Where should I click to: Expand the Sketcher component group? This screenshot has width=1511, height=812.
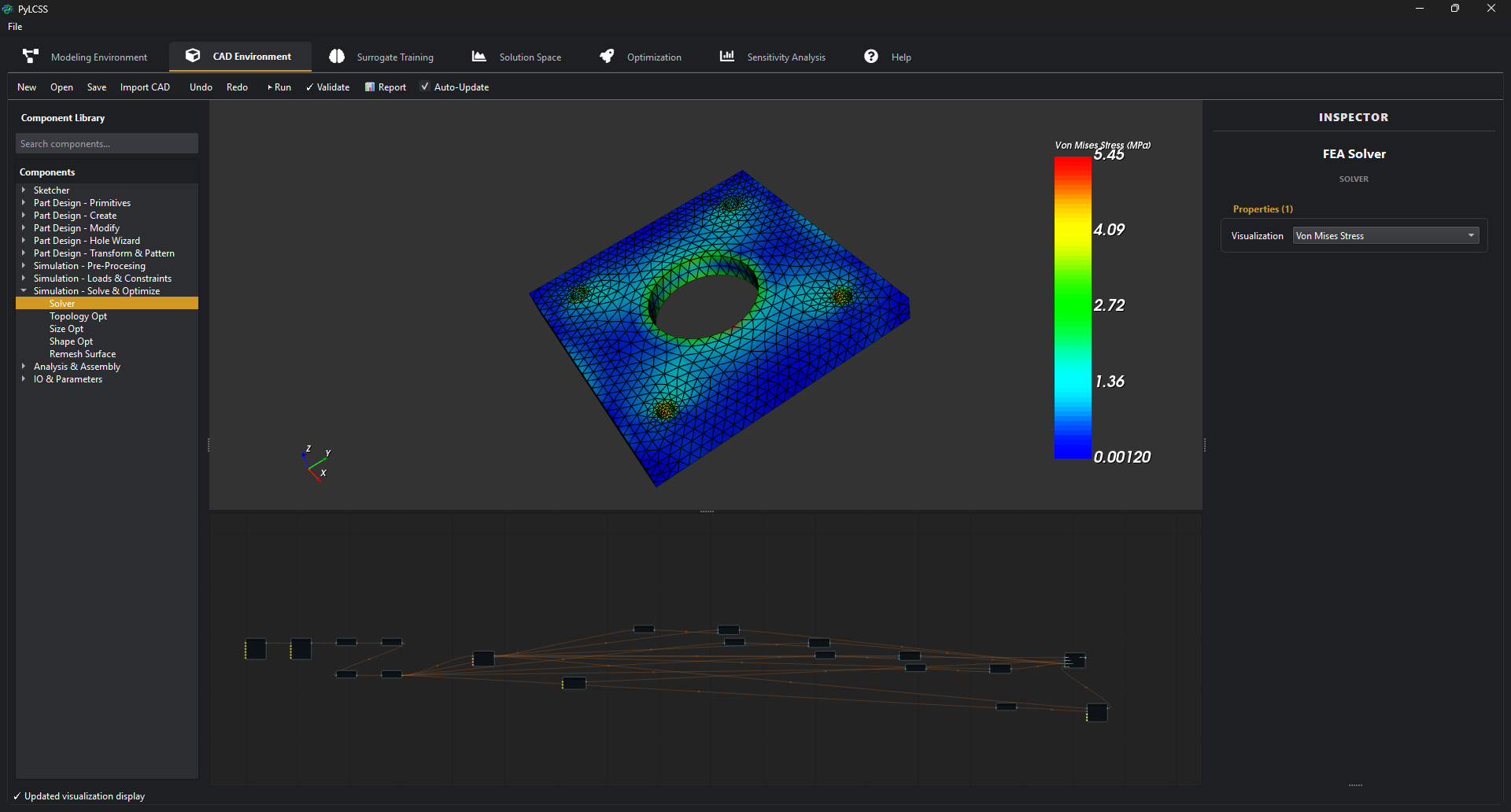24,190
